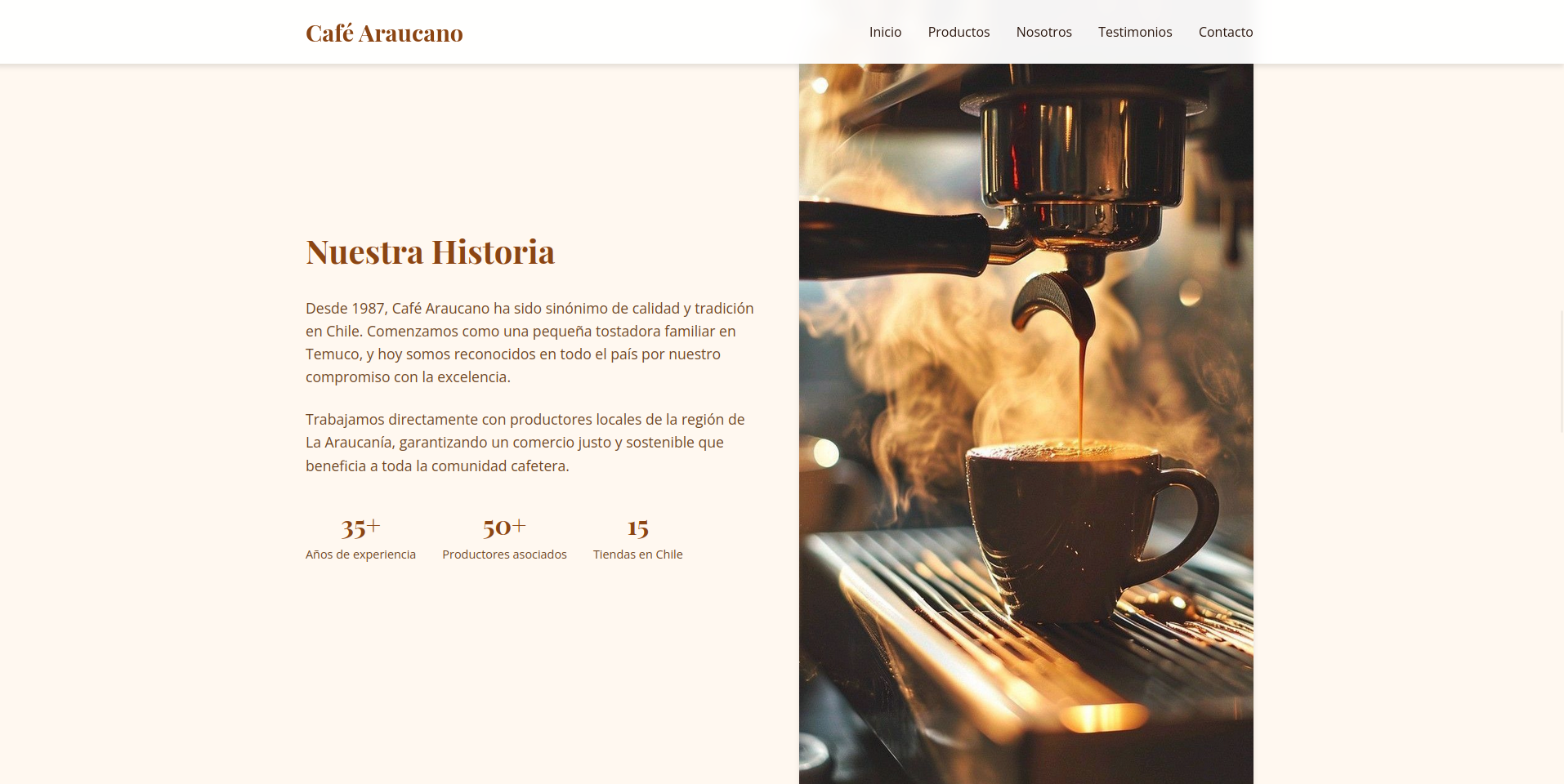Click the 50+ statistic number
This screenshot has height=784, width=1564.
504,527
